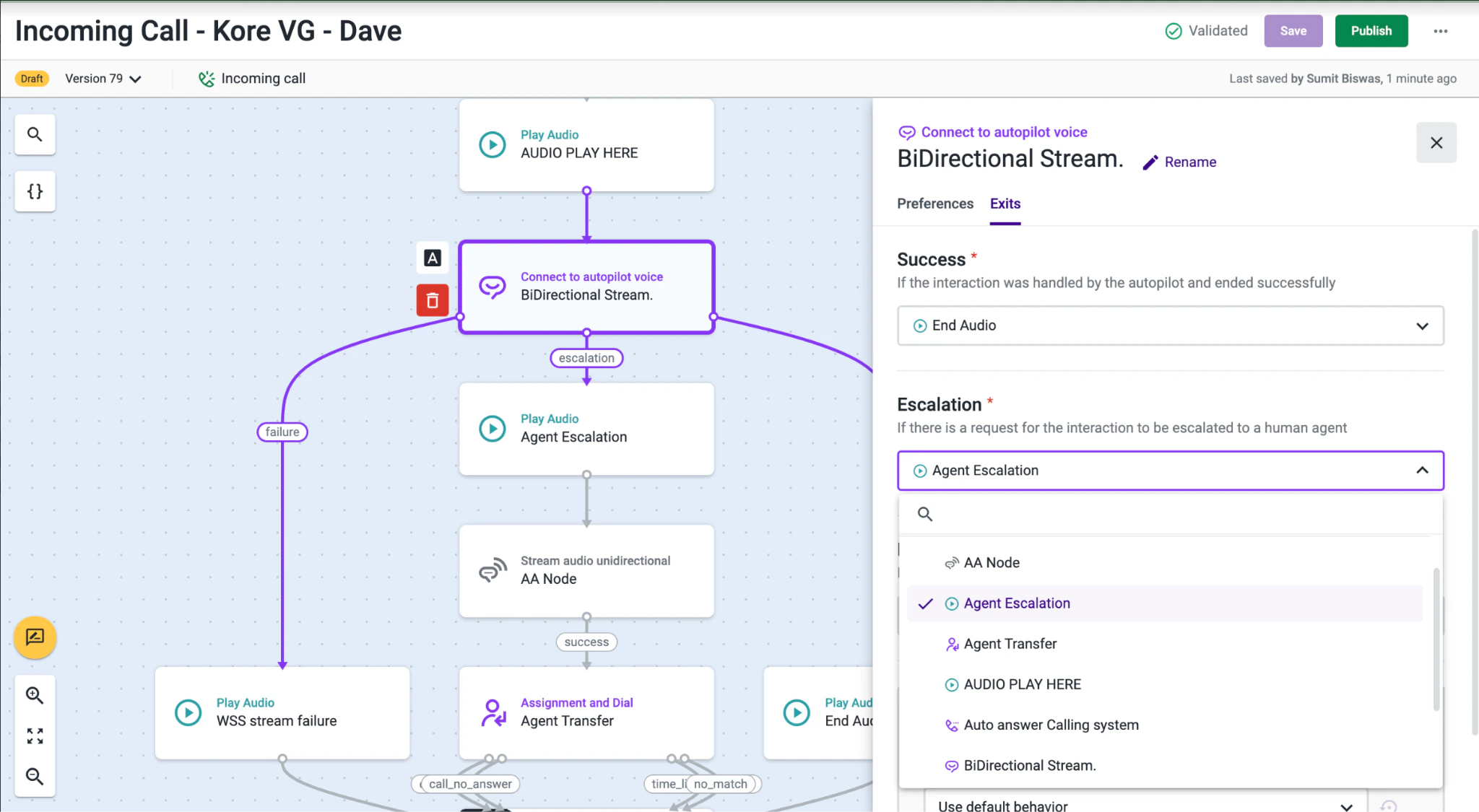1479x812 pixels.
Task: Rename the BiDirectional Stream node
Action: [1179, 162]
